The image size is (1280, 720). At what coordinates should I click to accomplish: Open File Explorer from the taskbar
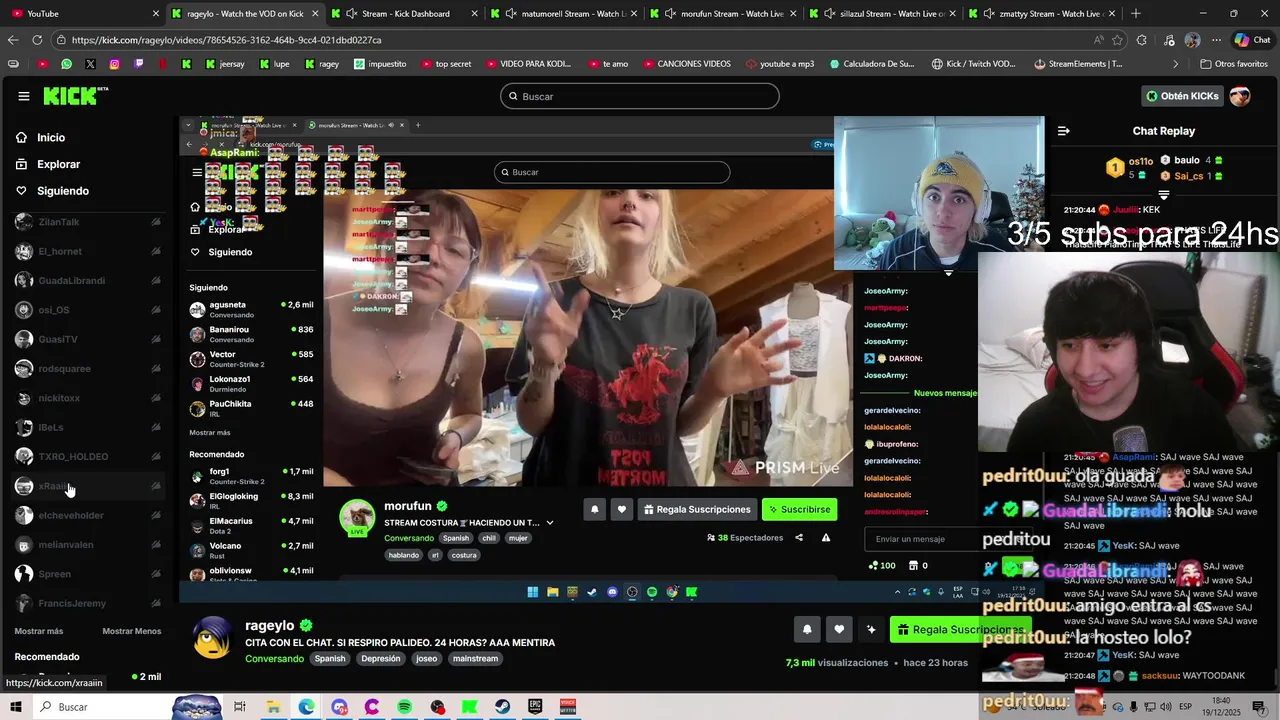(273, 707)
